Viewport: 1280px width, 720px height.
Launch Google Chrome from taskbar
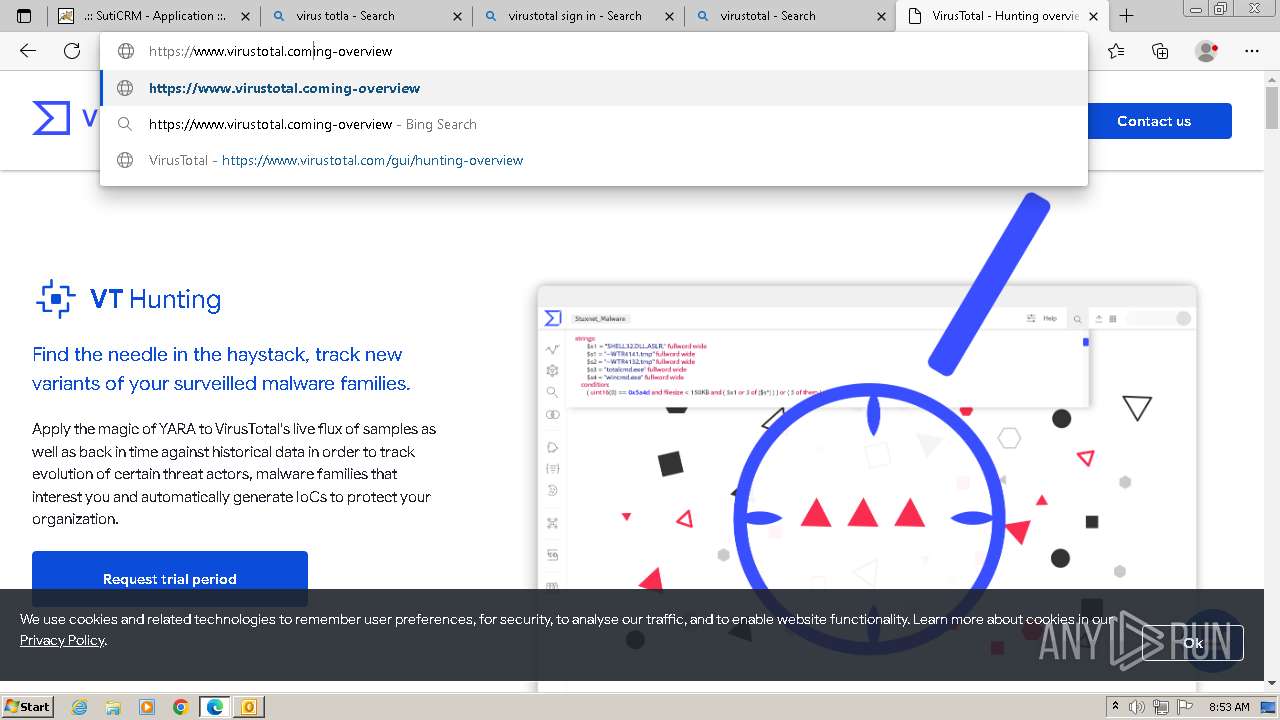coord(181,707)
